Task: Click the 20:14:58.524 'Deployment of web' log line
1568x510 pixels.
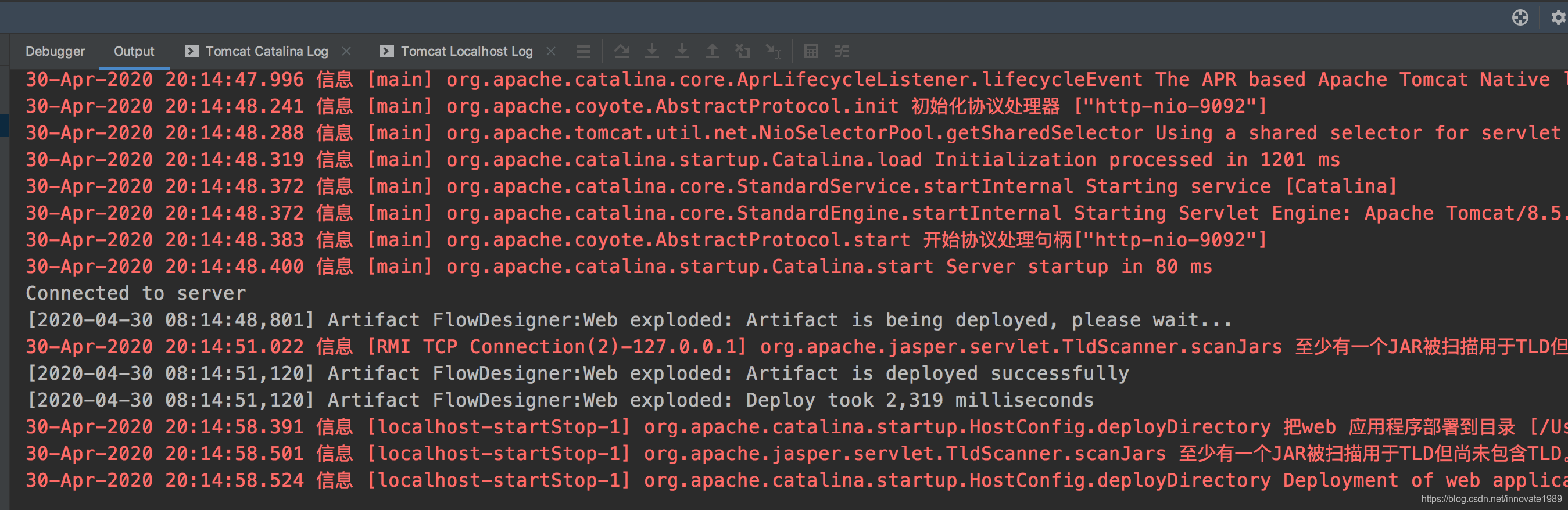Action: coord(797,480)
